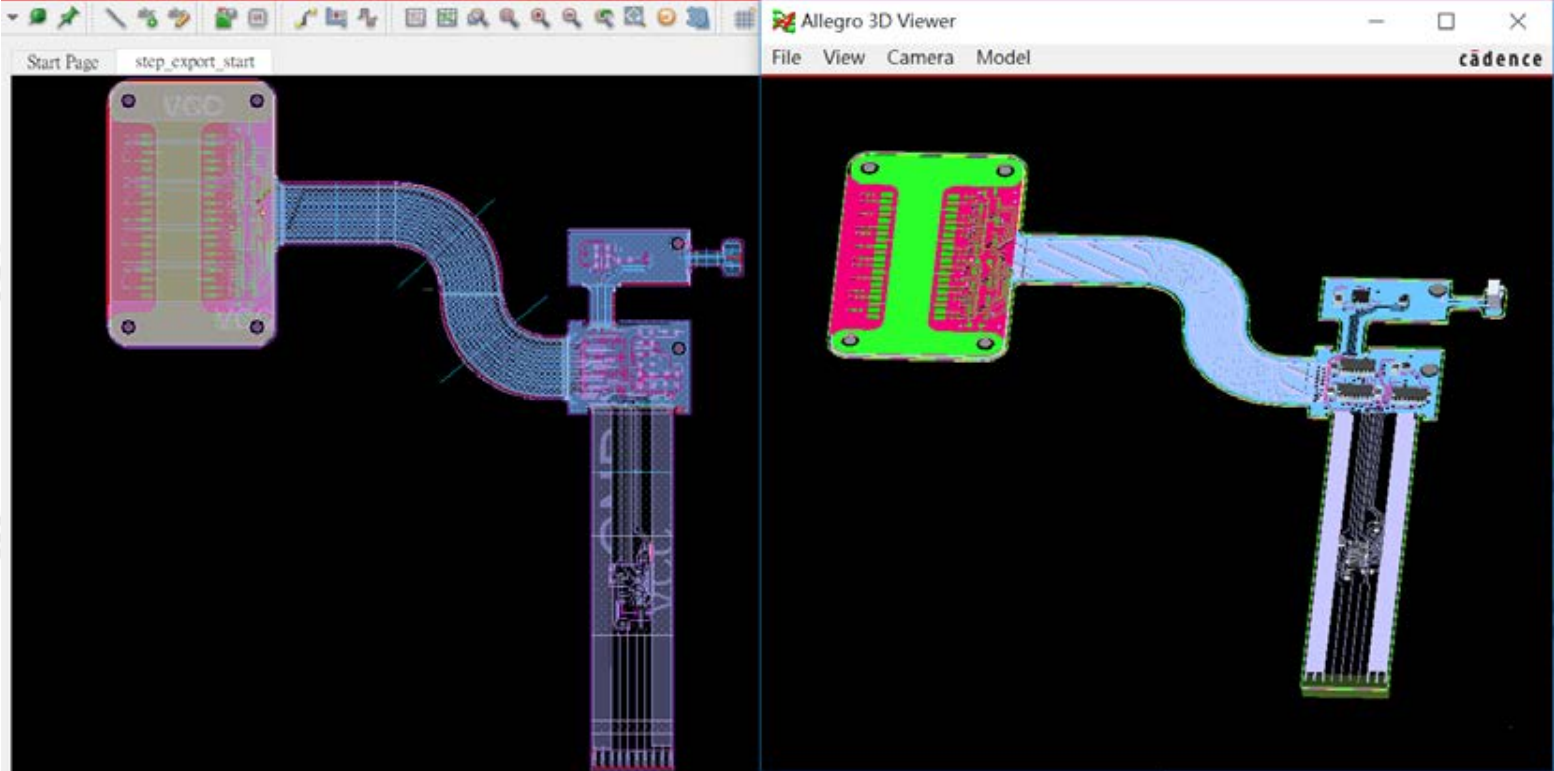1554x771 pixels.
Task: Open the Camera menu
Action: click(x=919, y=57)
